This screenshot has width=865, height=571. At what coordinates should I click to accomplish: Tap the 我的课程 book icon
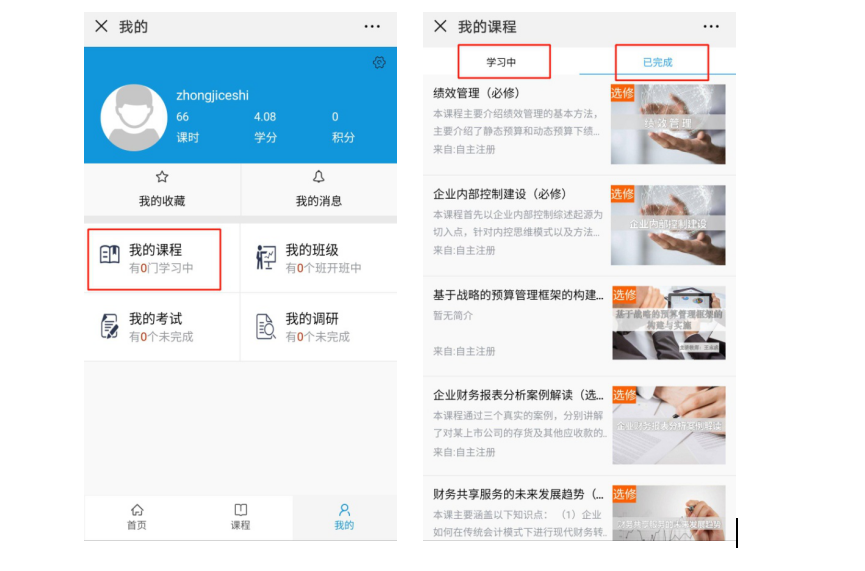coord(109,254)
